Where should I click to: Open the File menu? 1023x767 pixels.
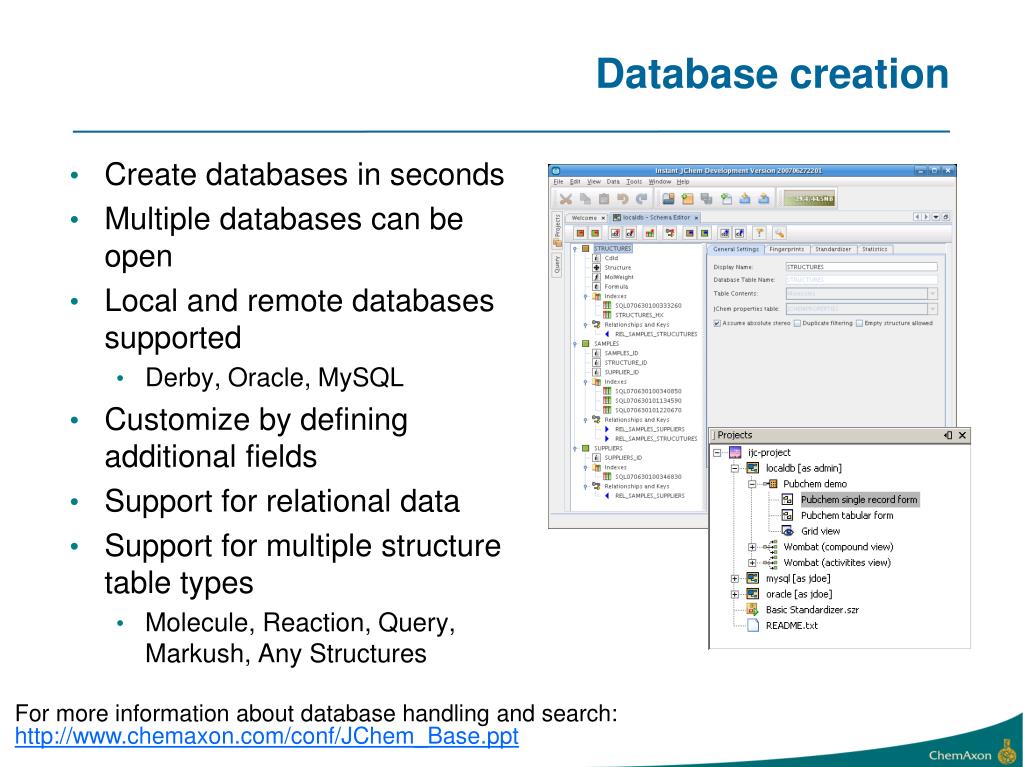click(x=558, y=182)
